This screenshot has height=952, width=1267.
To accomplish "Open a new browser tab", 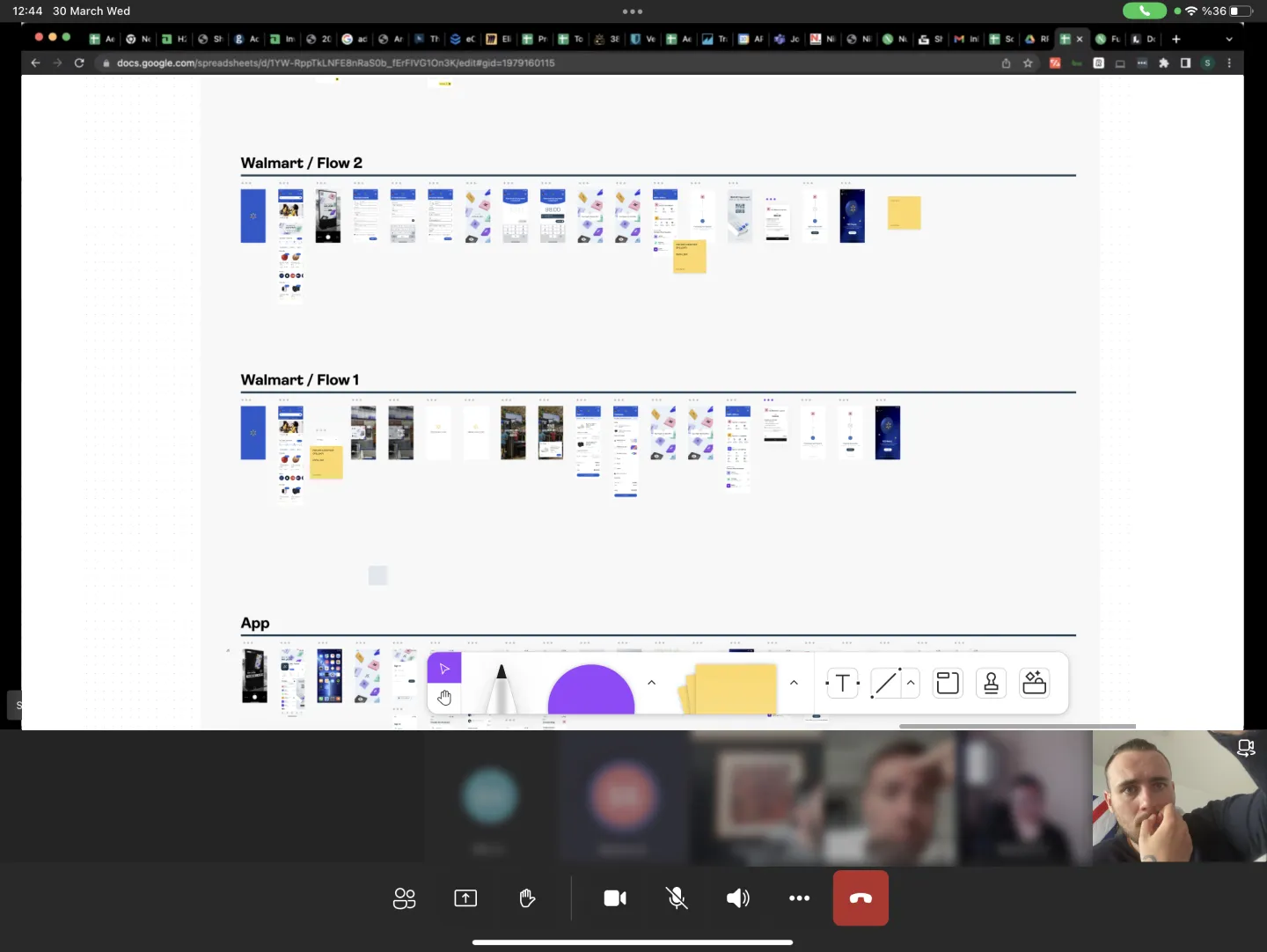I will pos(1176,39).
